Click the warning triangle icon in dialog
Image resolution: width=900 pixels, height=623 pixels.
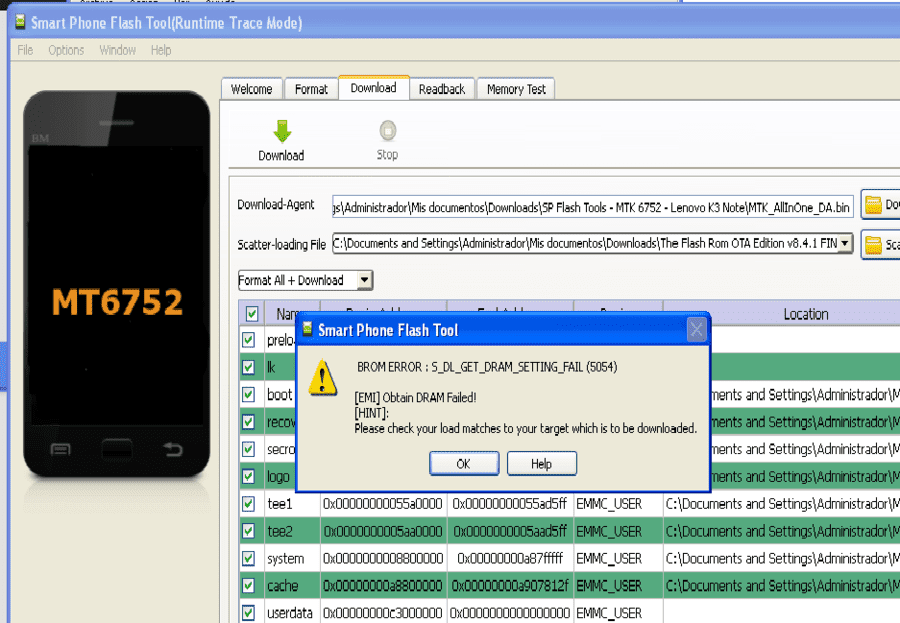tap(323, 377)
